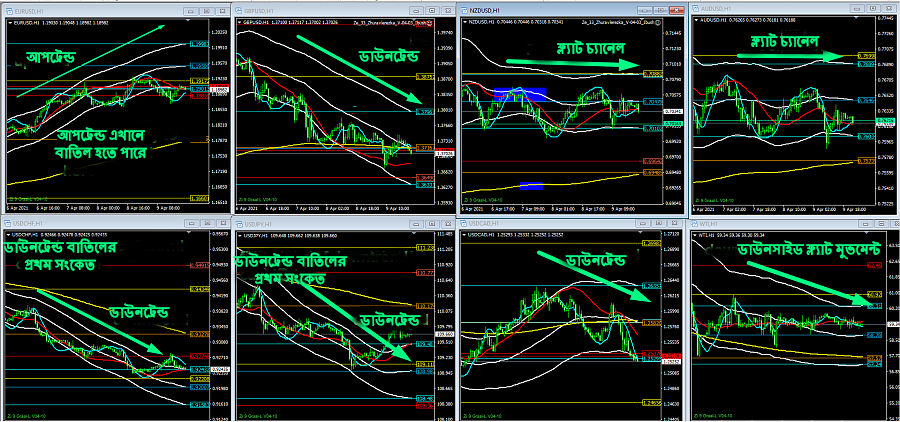
Task: Click the NZDUSD,H1 chart window icon
Action: pos(464,10)
